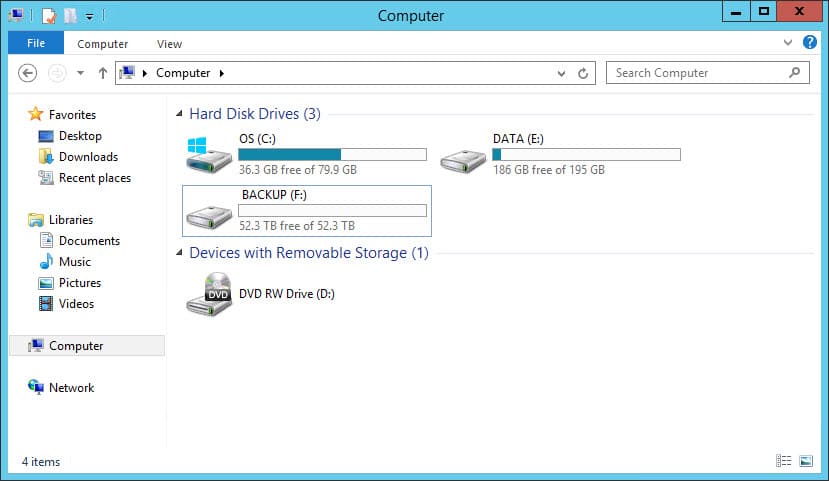The width and height of the screenshot is (829, 481).
Task: Click the Forward navigation arrow
Action: point(57,72)
